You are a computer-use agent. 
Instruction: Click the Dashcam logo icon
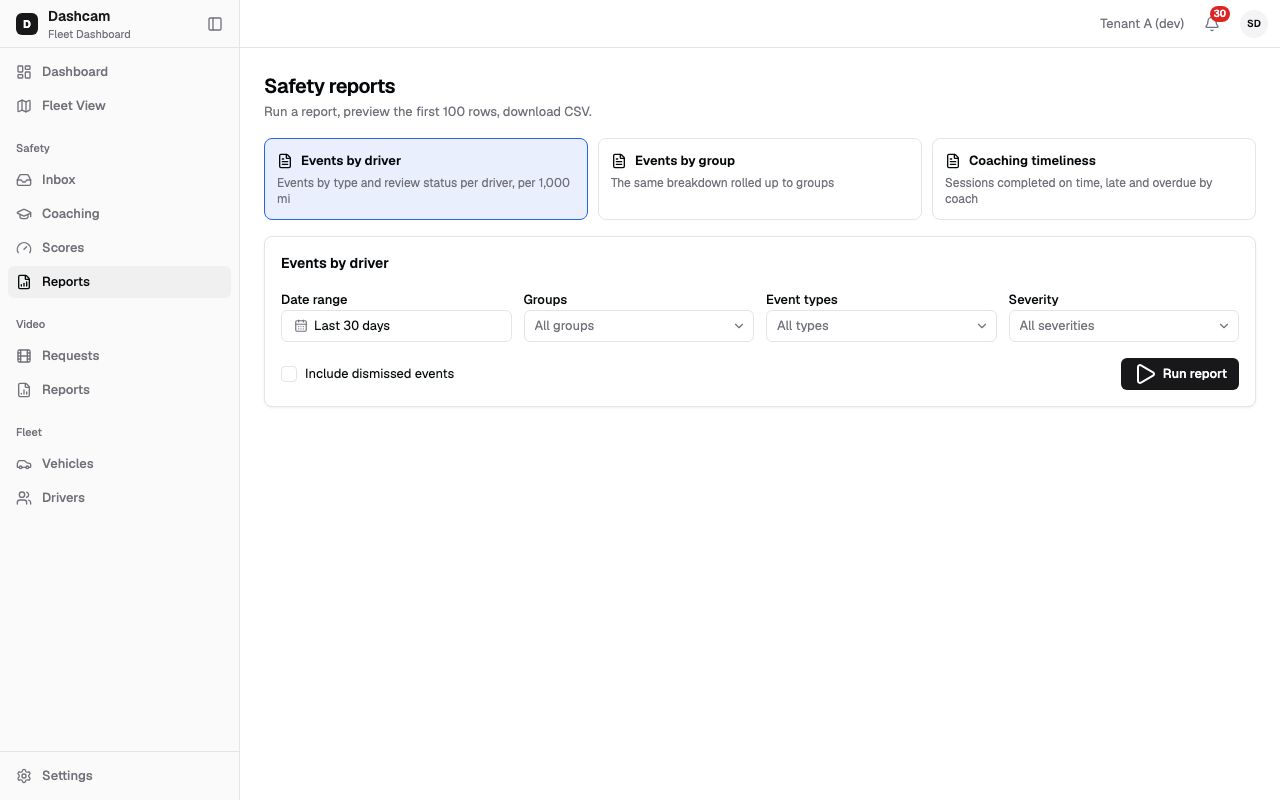(27, 24)
